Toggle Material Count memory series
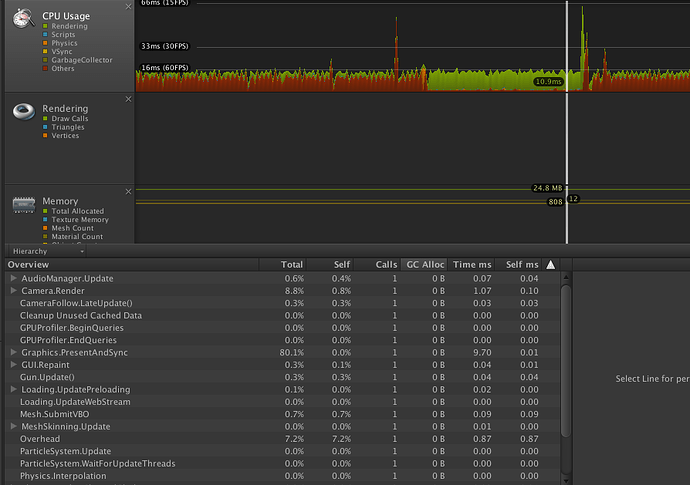 point(45,236)
